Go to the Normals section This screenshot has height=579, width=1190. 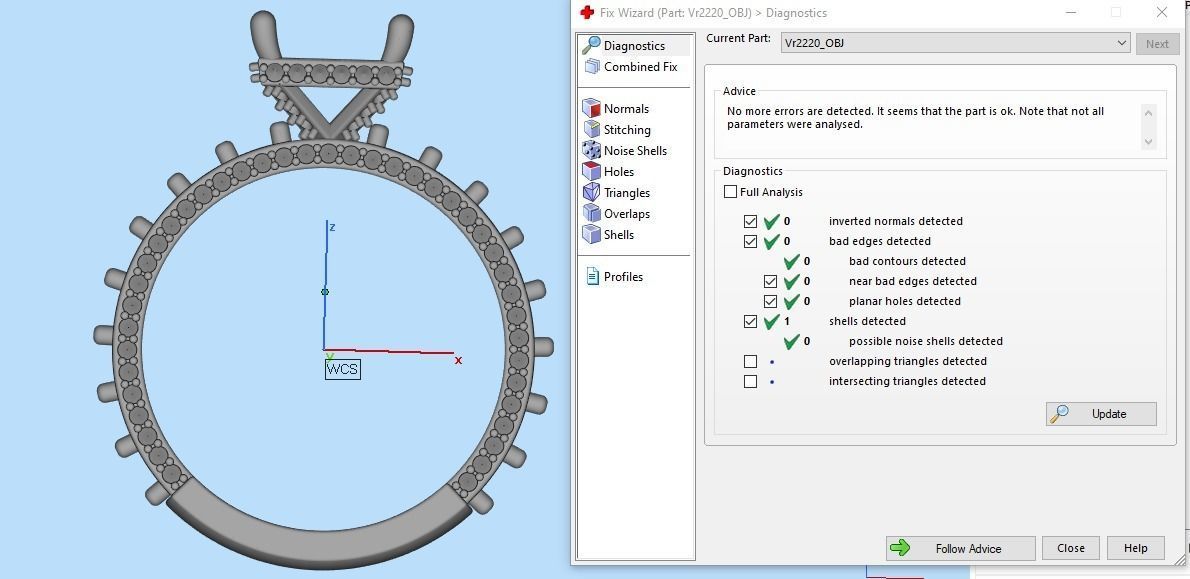(x=626, y=109)
